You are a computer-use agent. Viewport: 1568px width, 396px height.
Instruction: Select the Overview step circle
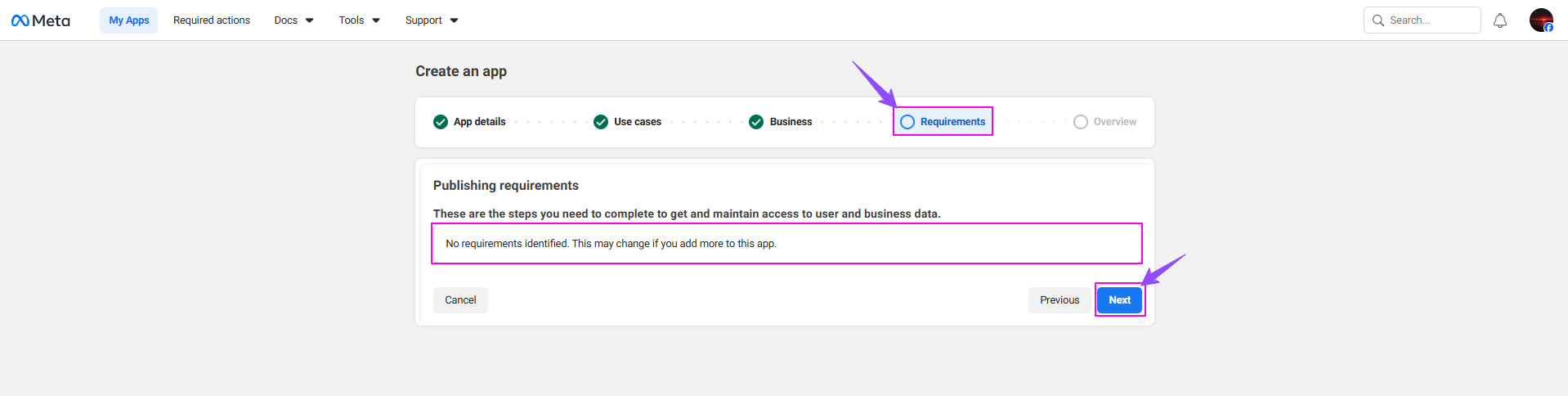click(1081, 122)
